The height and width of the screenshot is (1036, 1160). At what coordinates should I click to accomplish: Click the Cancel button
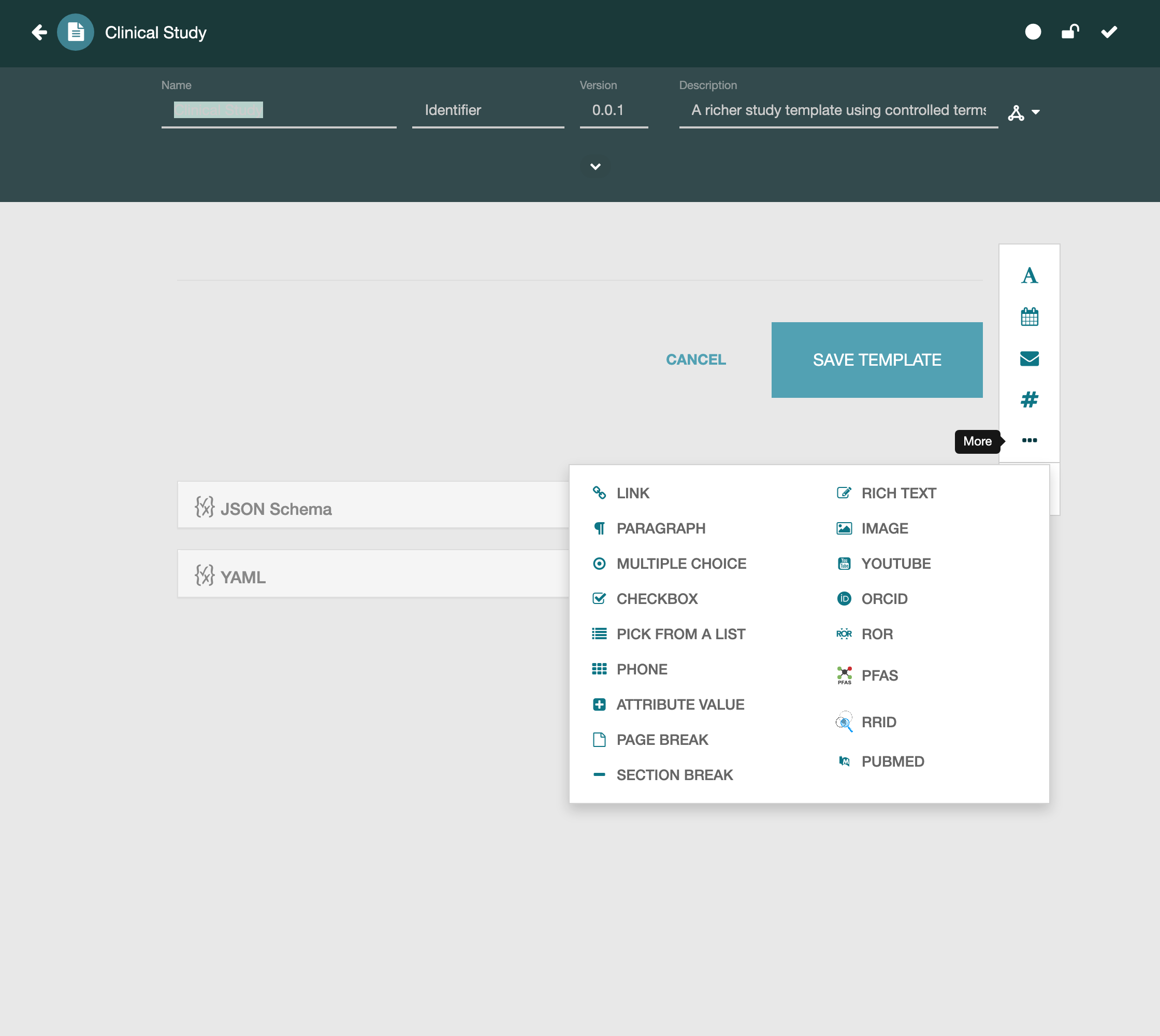click(695, 360)
